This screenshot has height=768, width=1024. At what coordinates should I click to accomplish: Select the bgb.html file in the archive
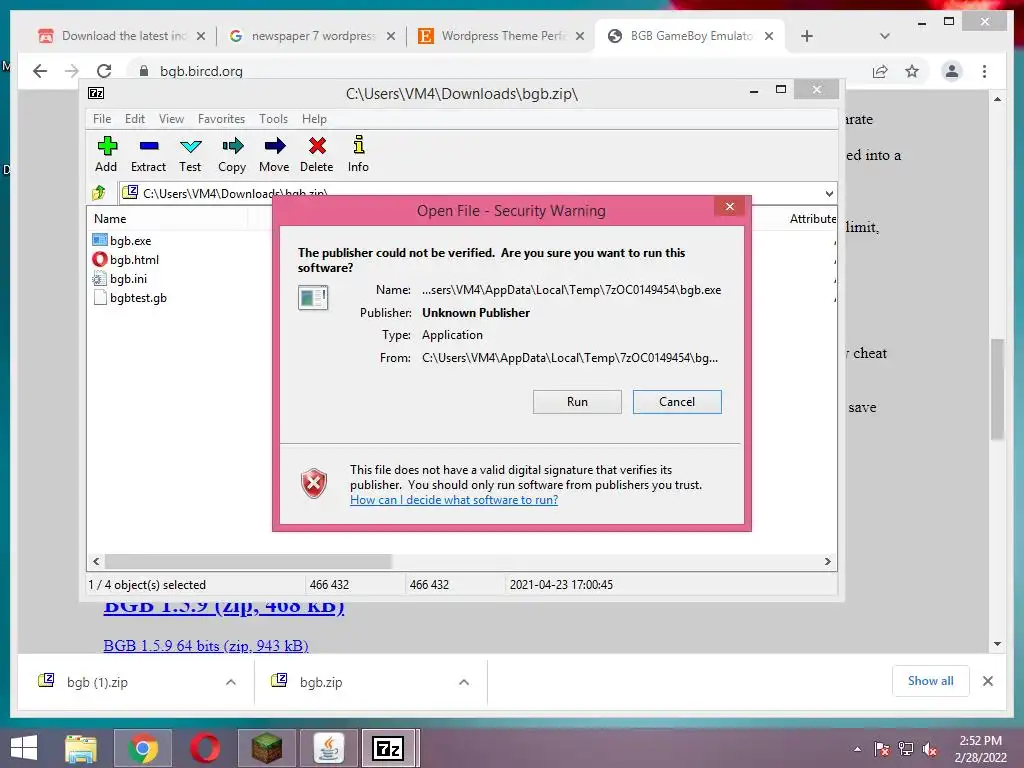click(126, 259)
